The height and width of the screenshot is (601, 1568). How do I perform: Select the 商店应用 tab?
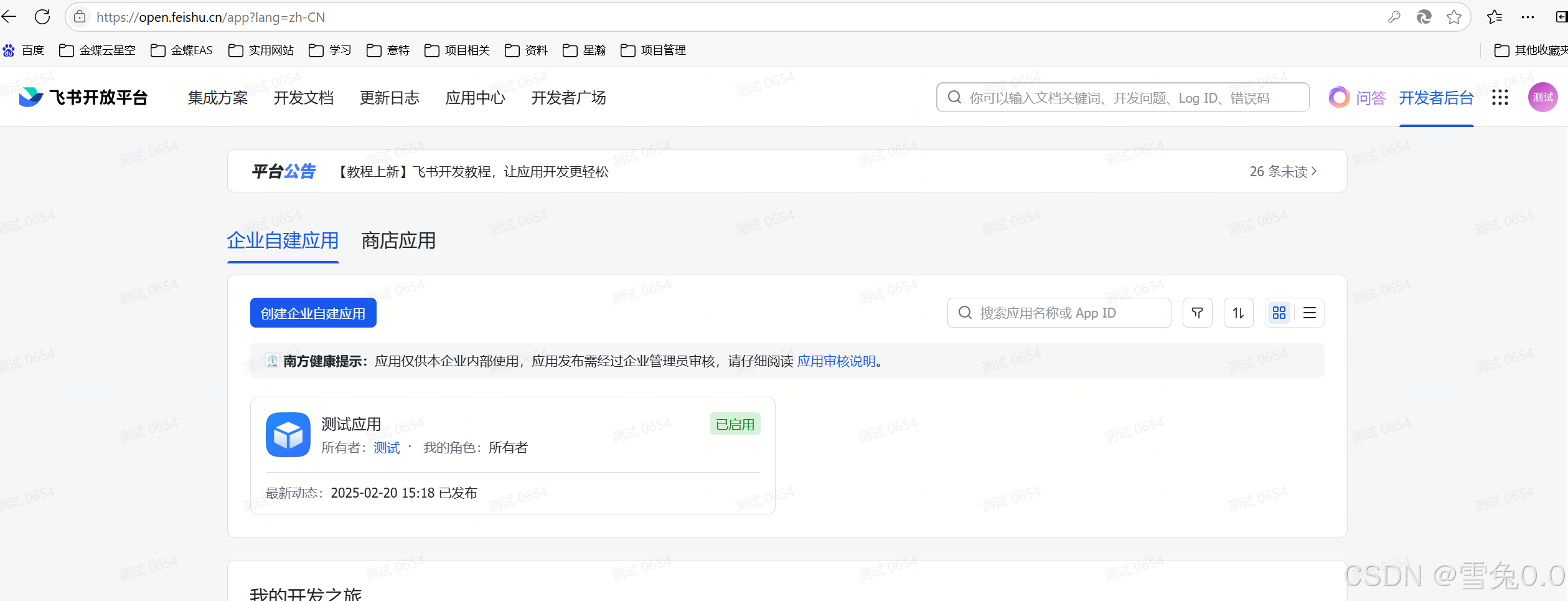(x=398, y=240)
